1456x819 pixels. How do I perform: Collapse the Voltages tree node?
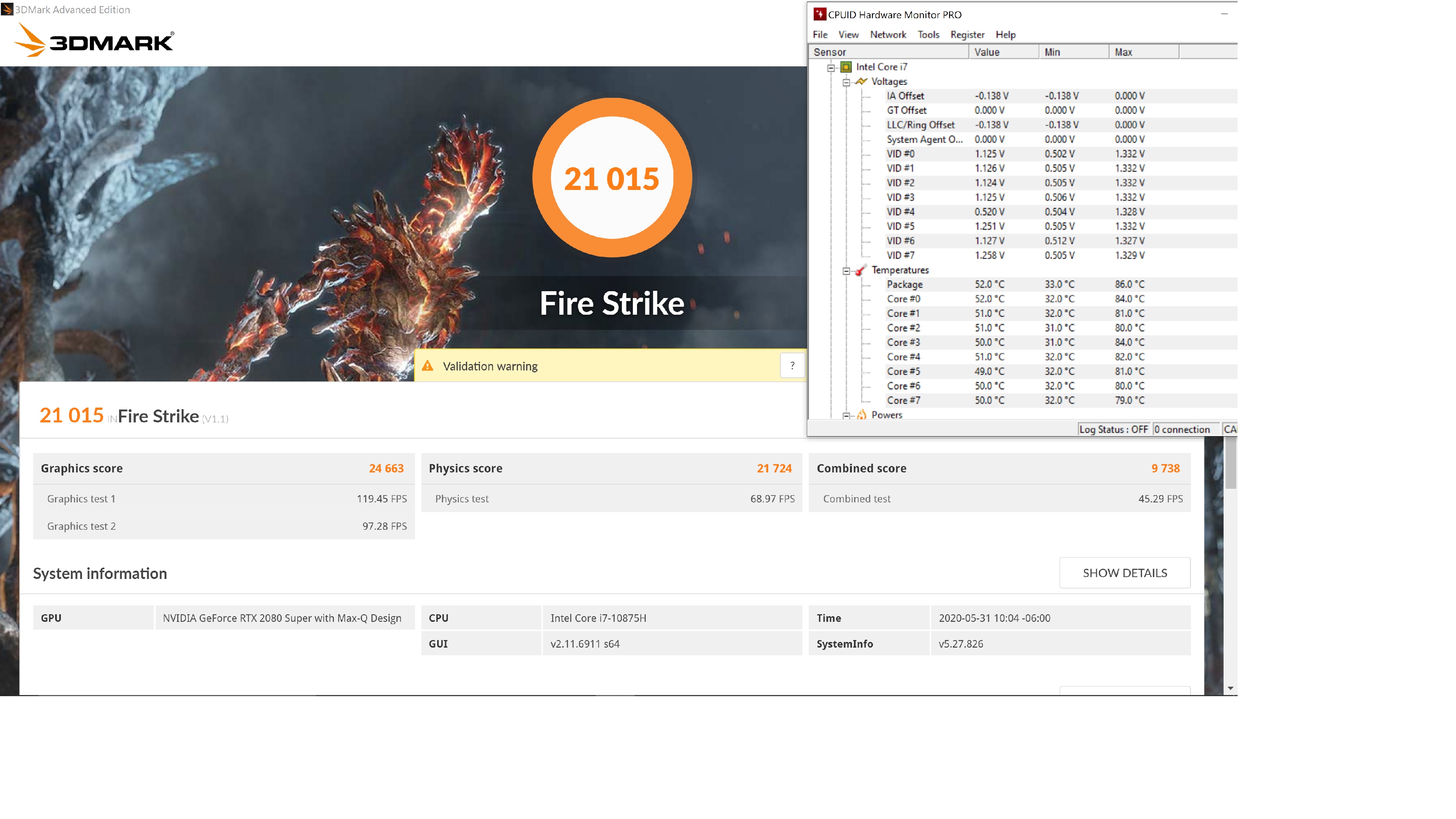(x=846, y=83)
